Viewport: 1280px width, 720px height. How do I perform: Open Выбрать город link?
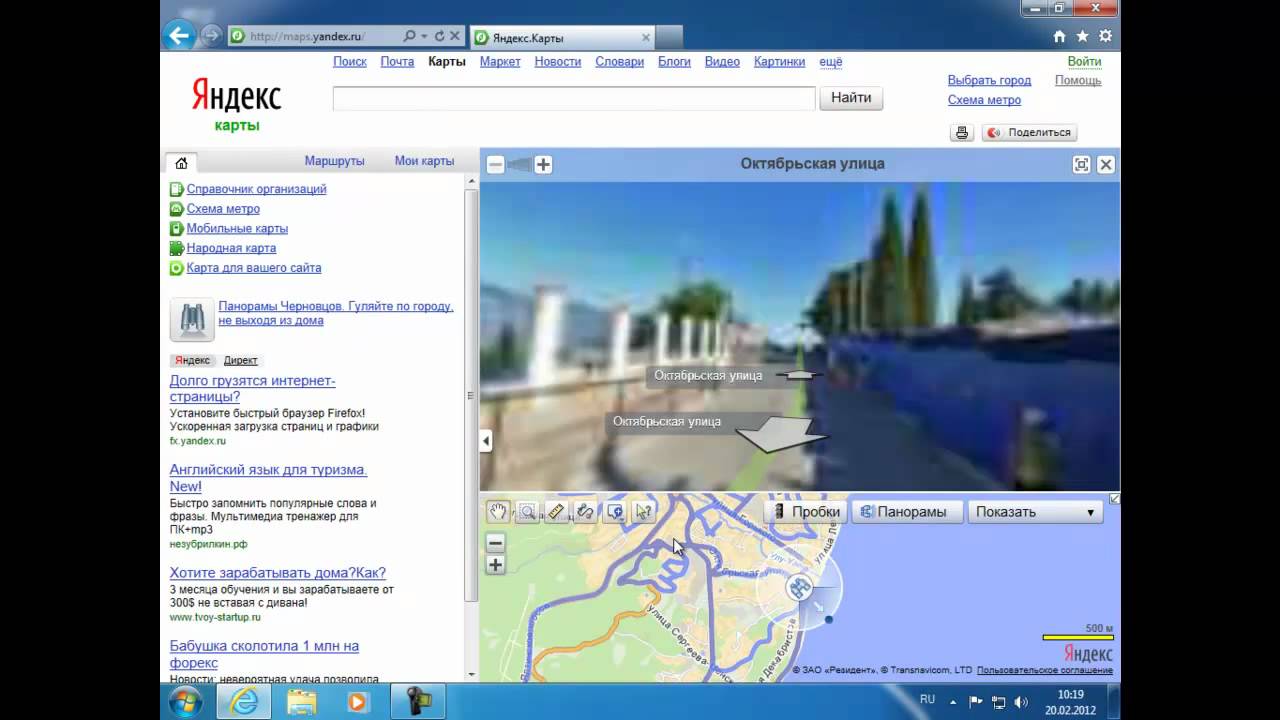[x=989, y=80]
